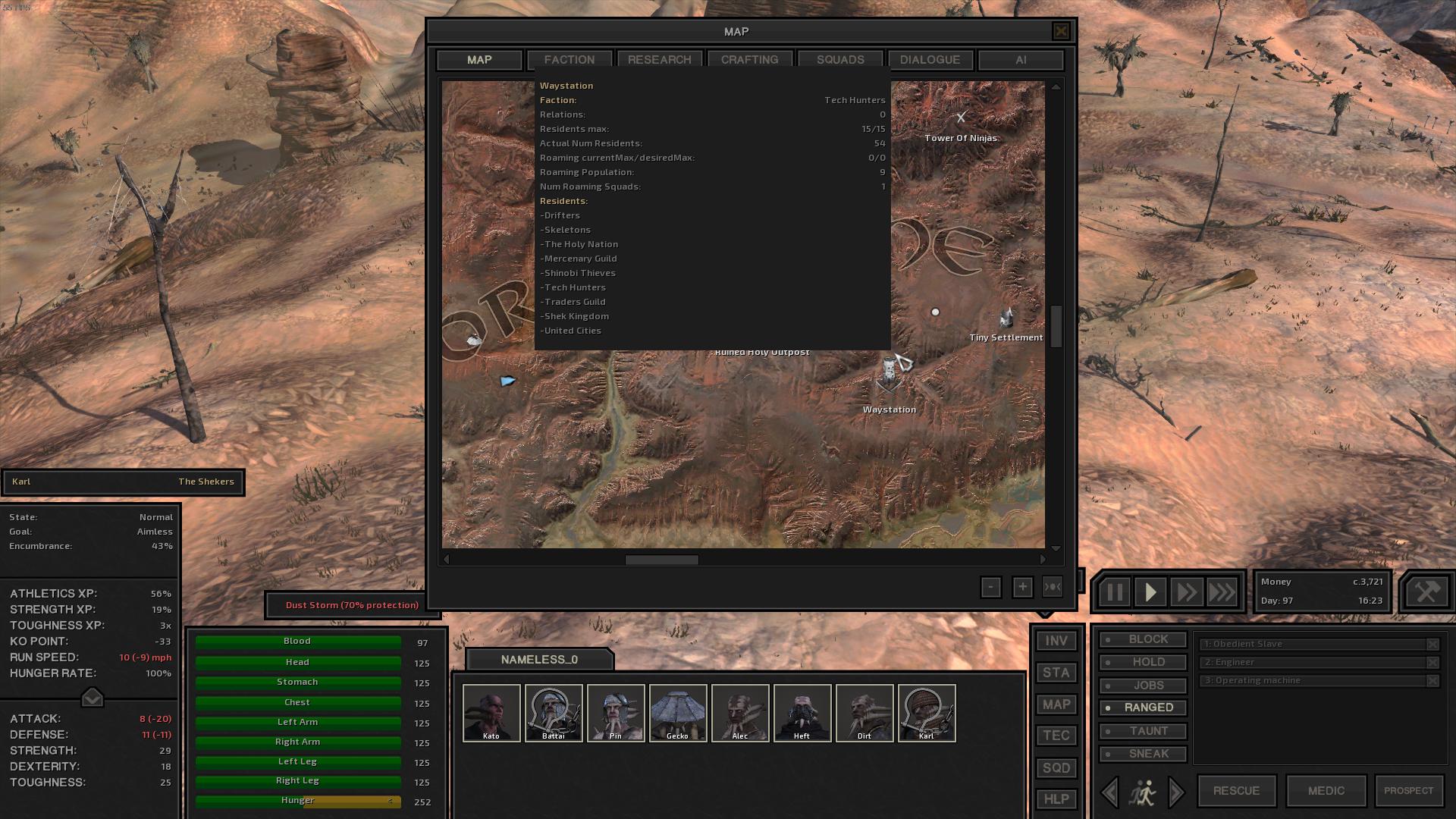
Task: Click the PROSPECT button
Action: pos(1408,791)
